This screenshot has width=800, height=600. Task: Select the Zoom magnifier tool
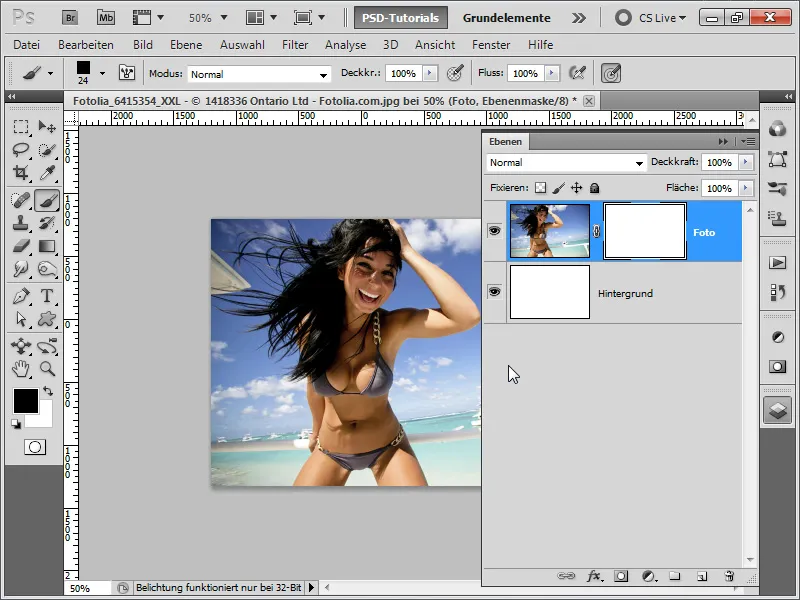point(46,369)
